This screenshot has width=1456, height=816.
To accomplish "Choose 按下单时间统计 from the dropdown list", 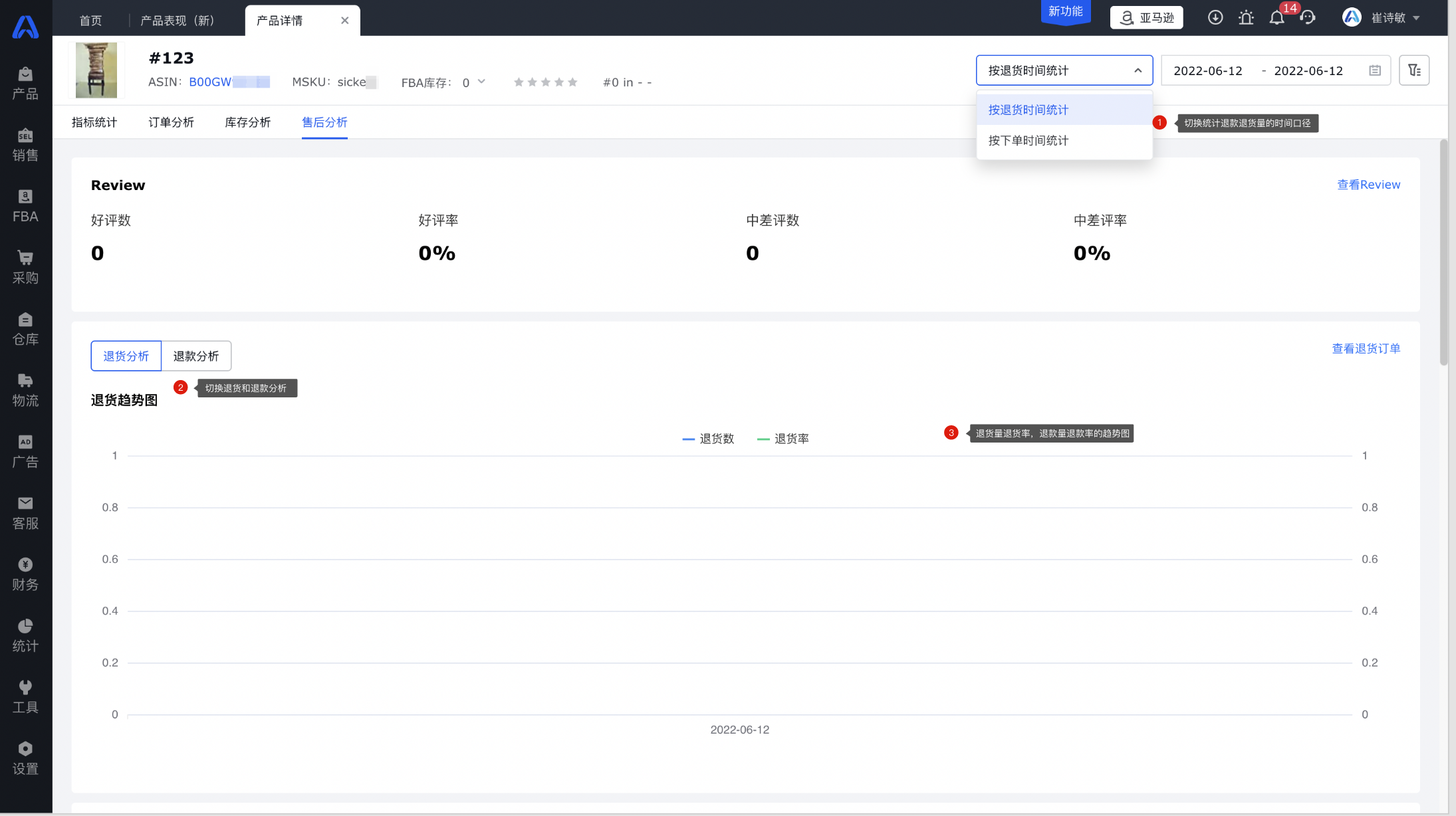I will [x=1029, y=141].
